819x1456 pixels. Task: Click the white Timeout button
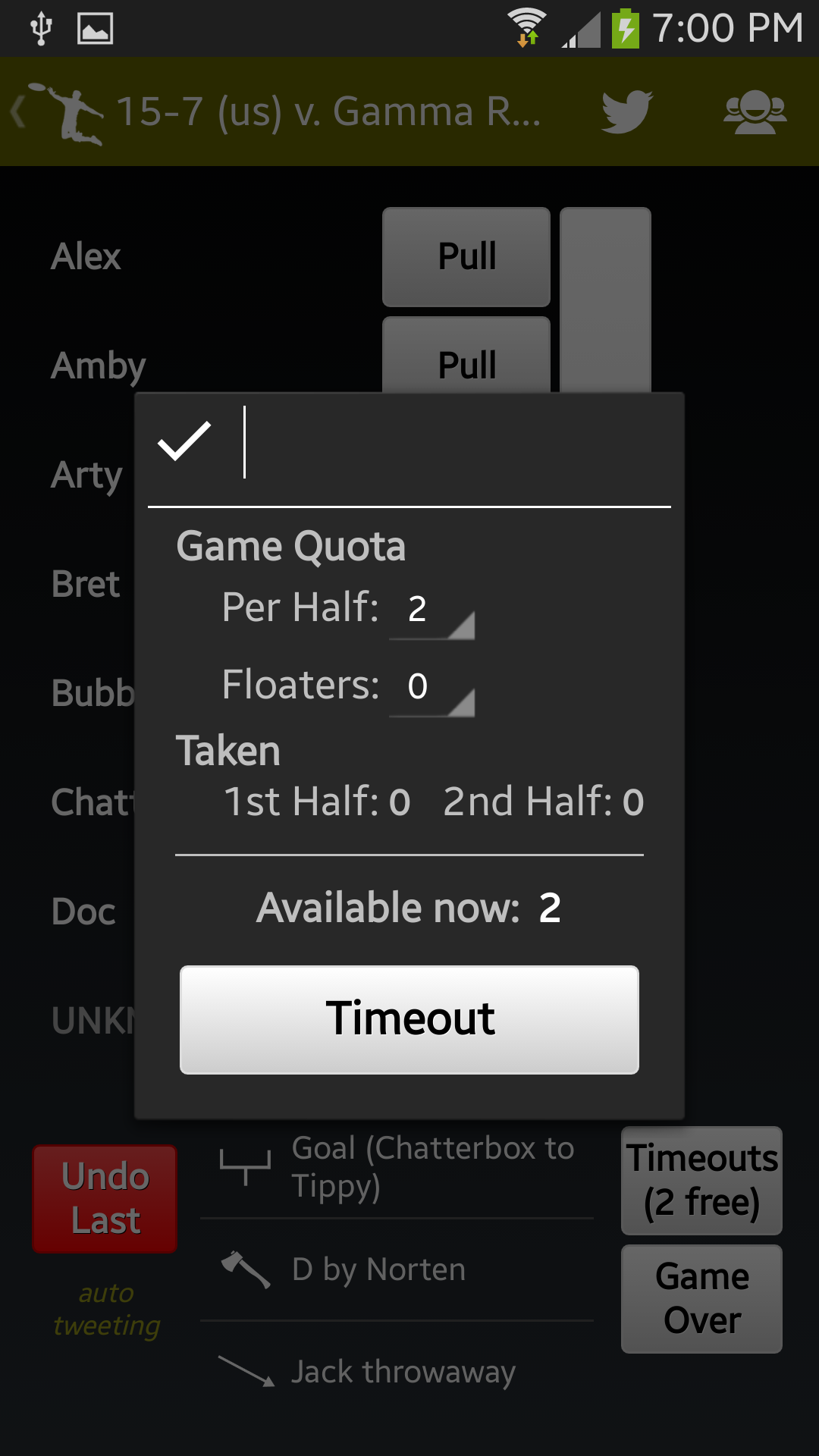coord(409,1019)
